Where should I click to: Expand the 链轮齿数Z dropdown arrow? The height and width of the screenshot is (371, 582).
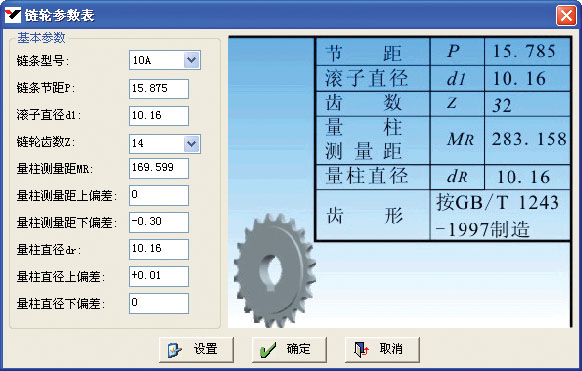click(x=192, y=144)
